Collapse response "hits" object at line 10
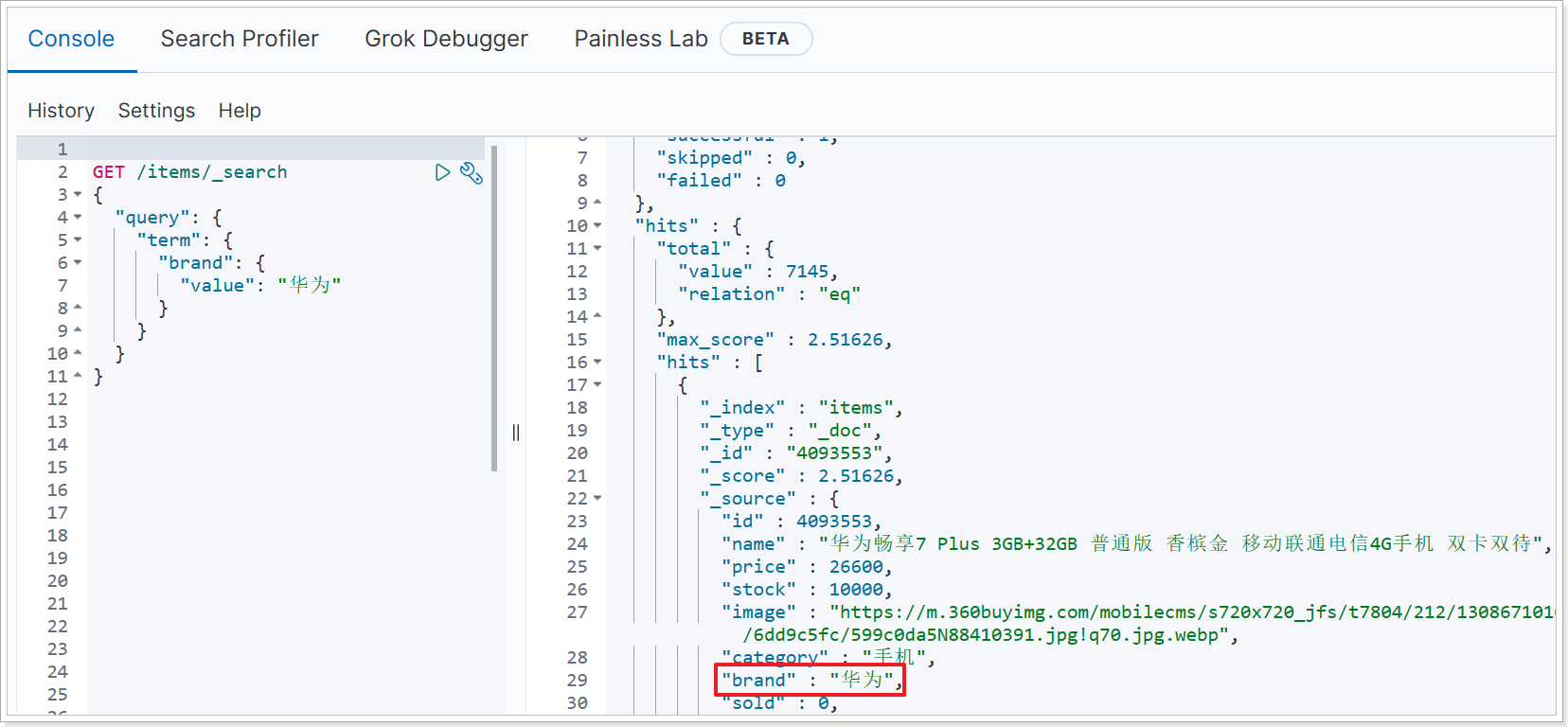This screenshot has width=1568, height=727. click(x=597, y=225)
